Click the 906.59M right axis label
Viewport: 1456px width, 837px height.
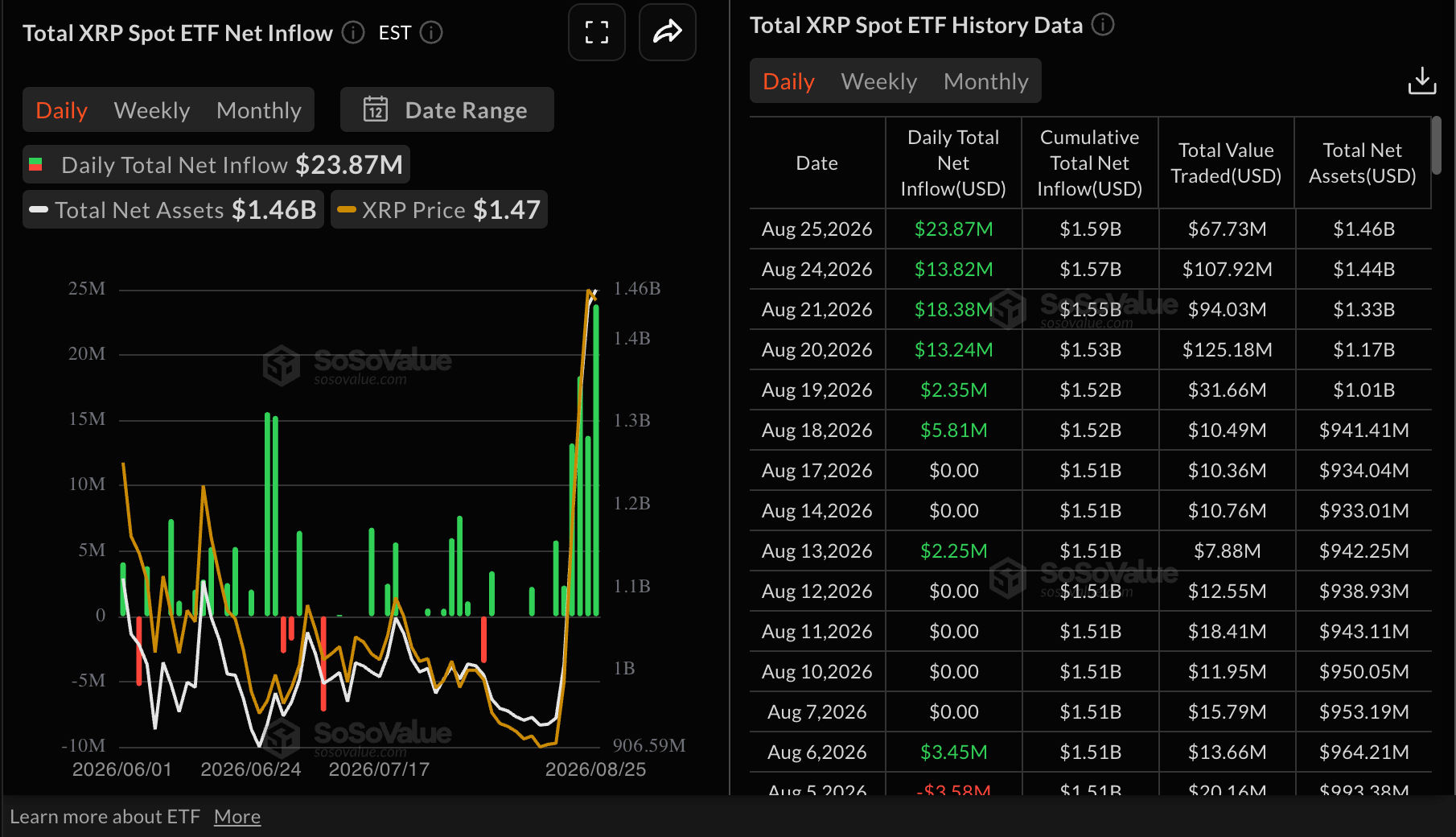pos(649,745)
